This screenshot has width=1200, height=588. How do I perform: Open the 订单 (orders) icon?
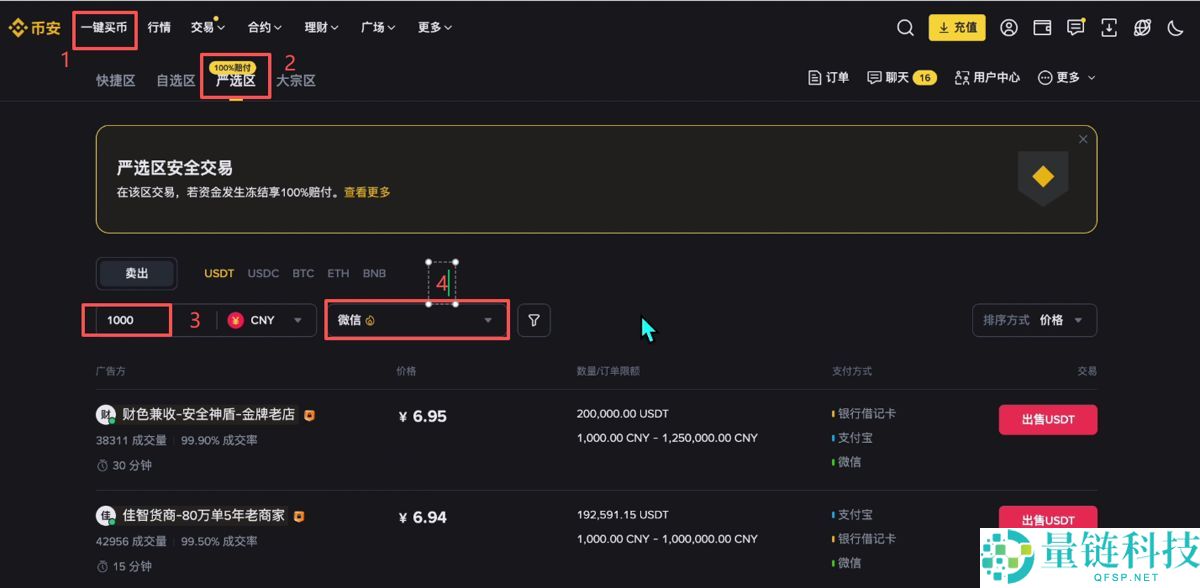point(829,76)
